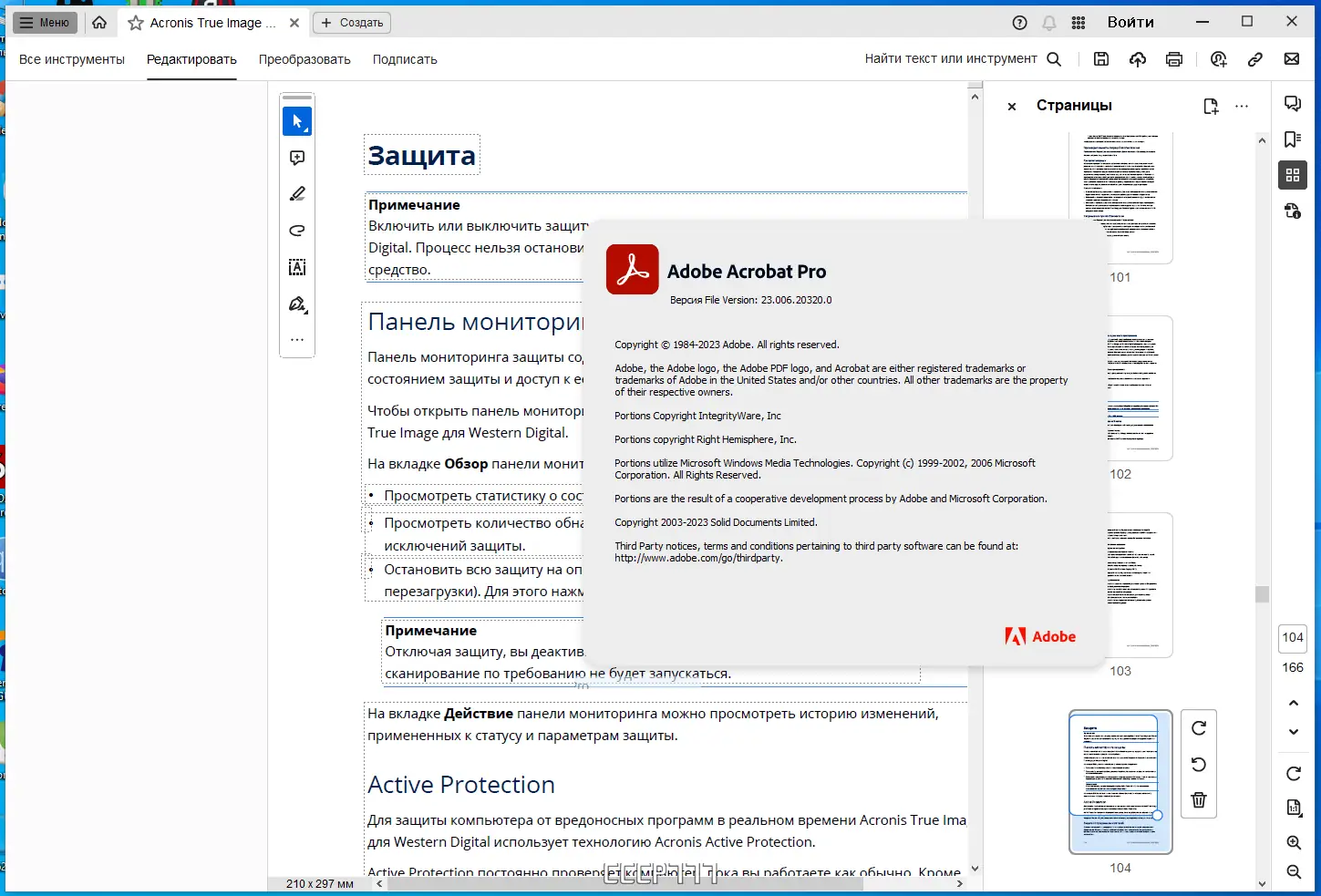Zoom in with the plus magnifier
Image resolution: width=1321 pixels, height=896 pixels.
pos(1293,842)
